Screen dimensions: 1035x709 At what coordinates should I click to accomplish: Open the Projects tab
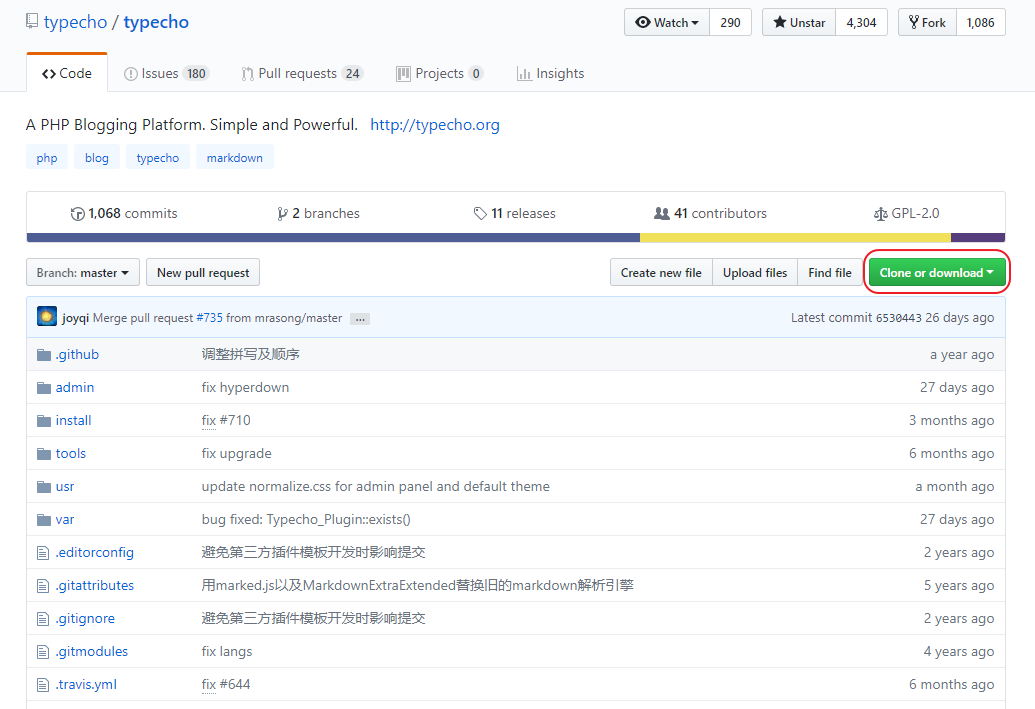pos(440,73)
